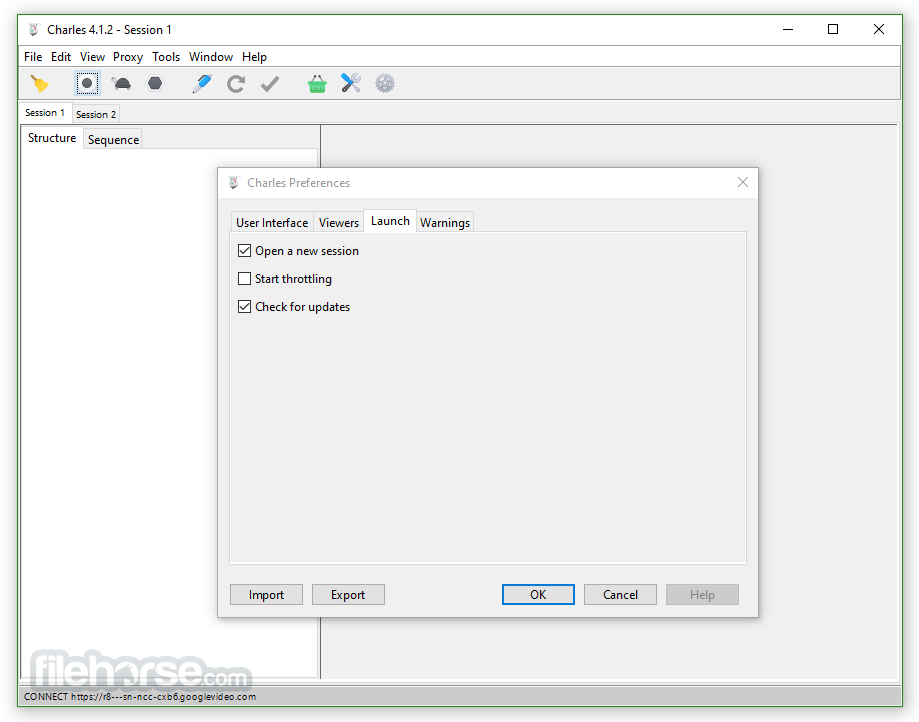Viewport: 919px width, 722px height.
Task: Open the View menu
Action: 92,57
